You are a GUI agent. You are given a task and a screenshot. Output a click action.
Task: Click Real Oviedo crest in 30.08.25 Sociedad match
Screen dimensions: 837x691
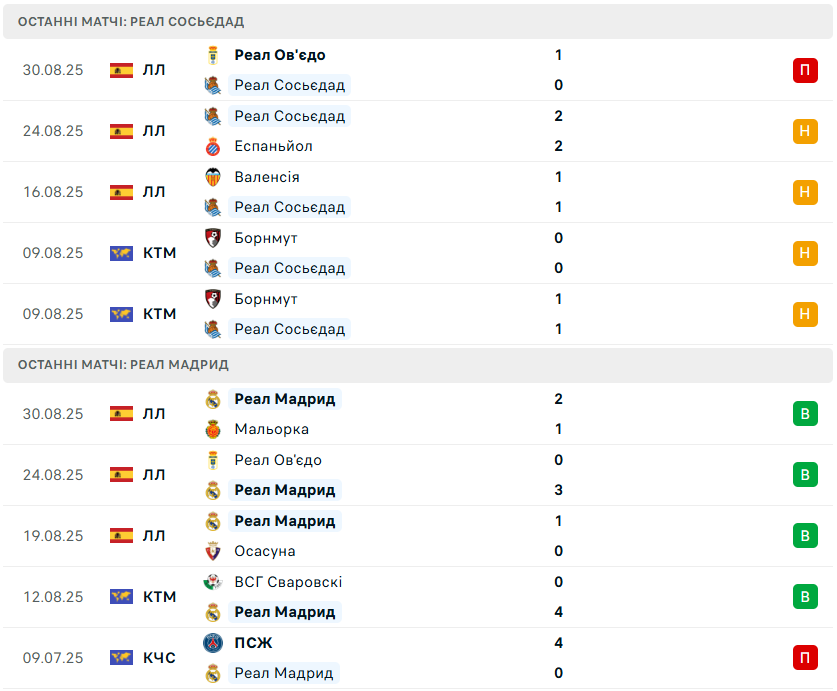coord(213,55)
